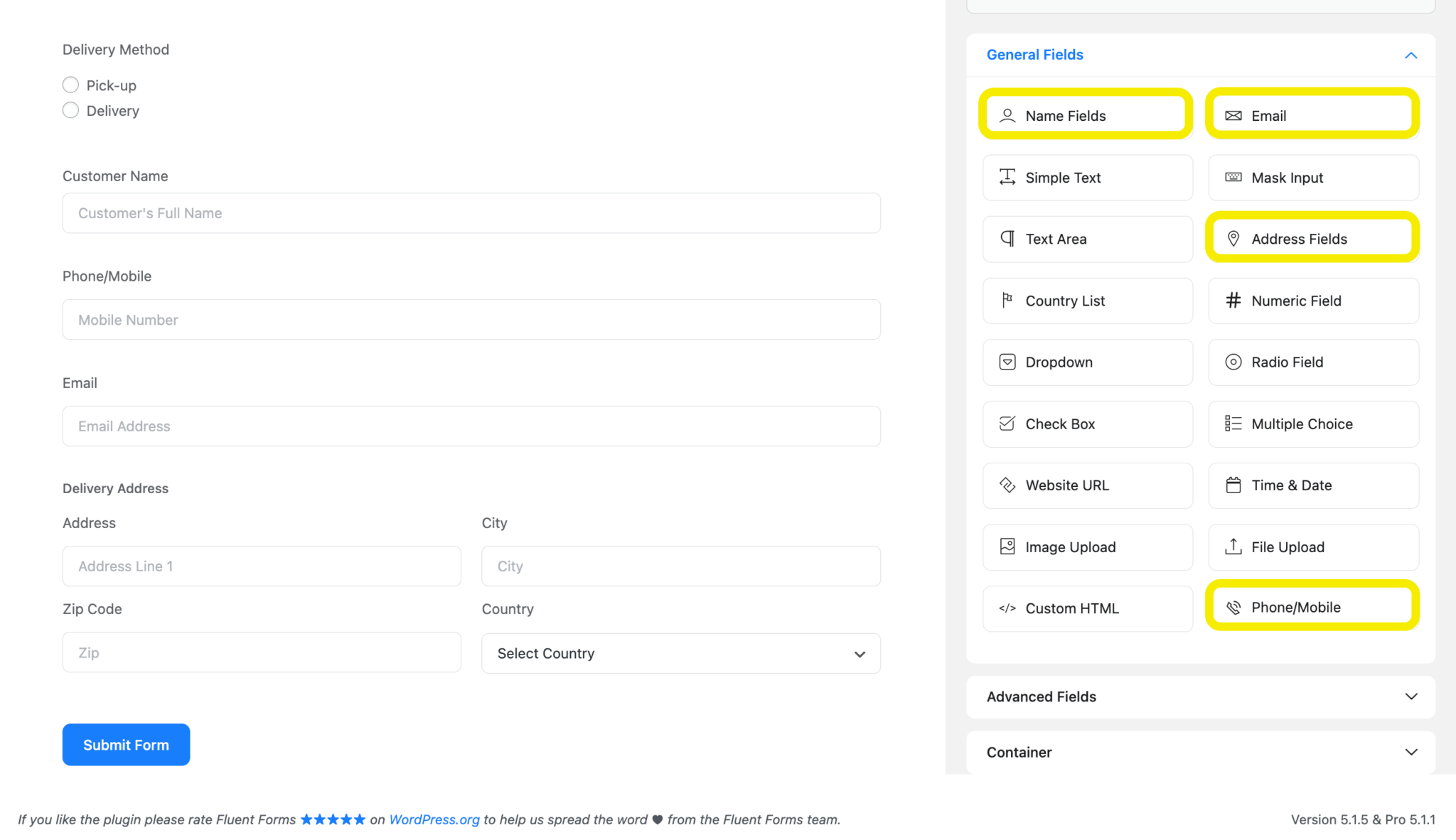Viewport: 1456px width, 840px height.
Task: Select the Pick-up delivery method option
Action: pyautogui.click(x=70, y=85)
